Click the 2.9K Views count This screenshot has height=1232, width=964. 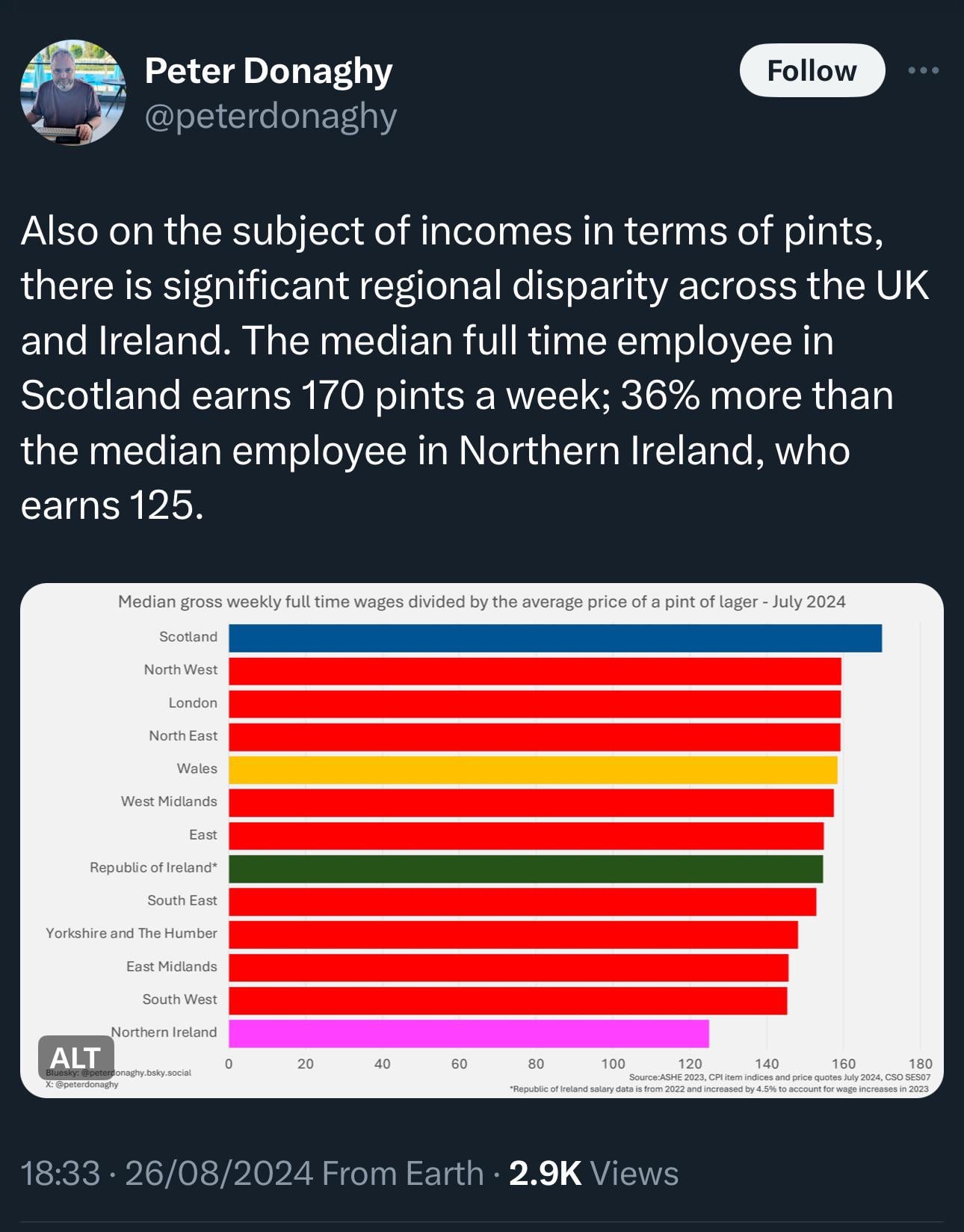pos(593,1173)
